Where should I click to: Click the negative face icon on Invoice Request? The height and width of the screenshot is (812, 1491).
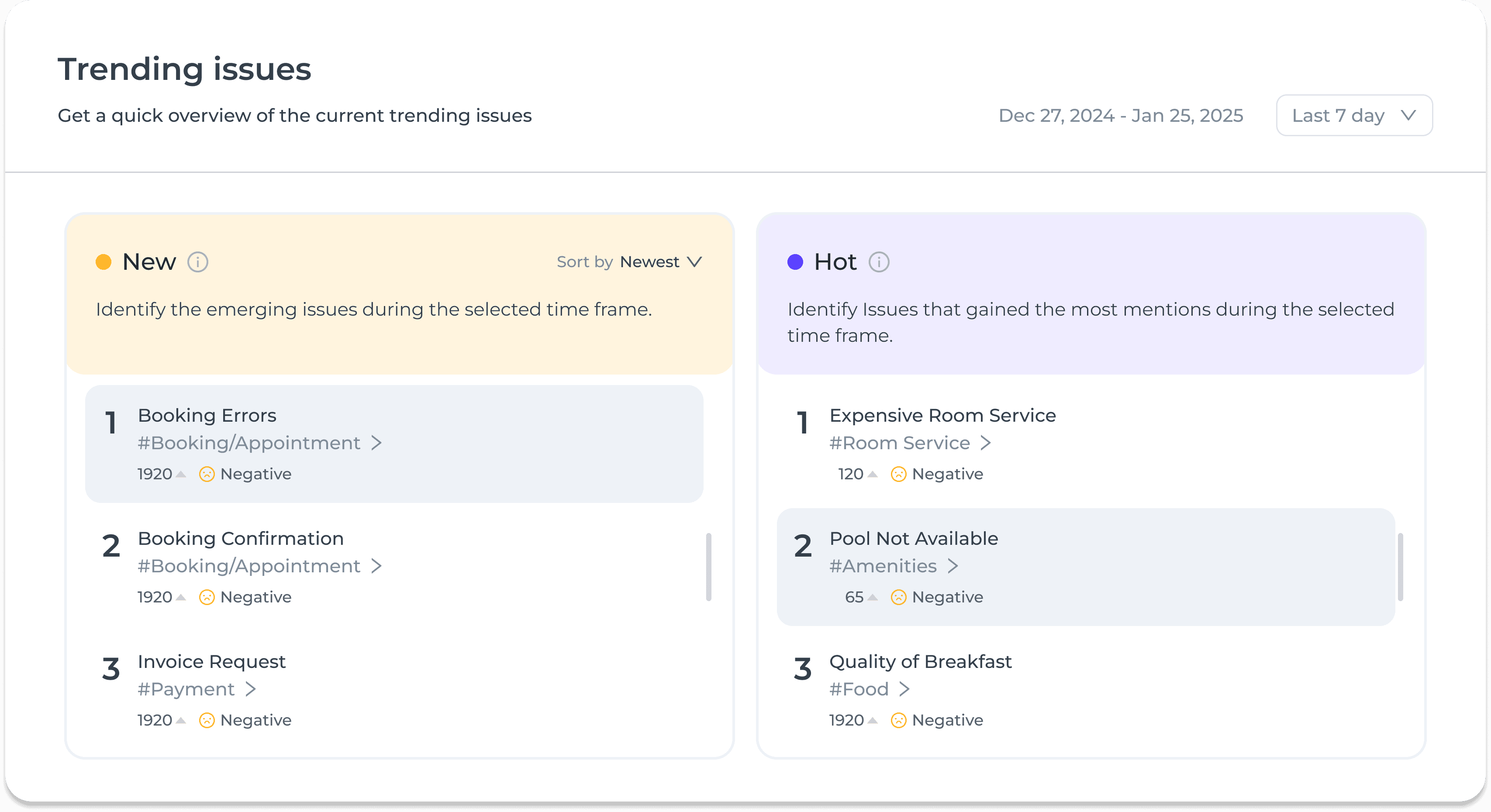point(207,720)
